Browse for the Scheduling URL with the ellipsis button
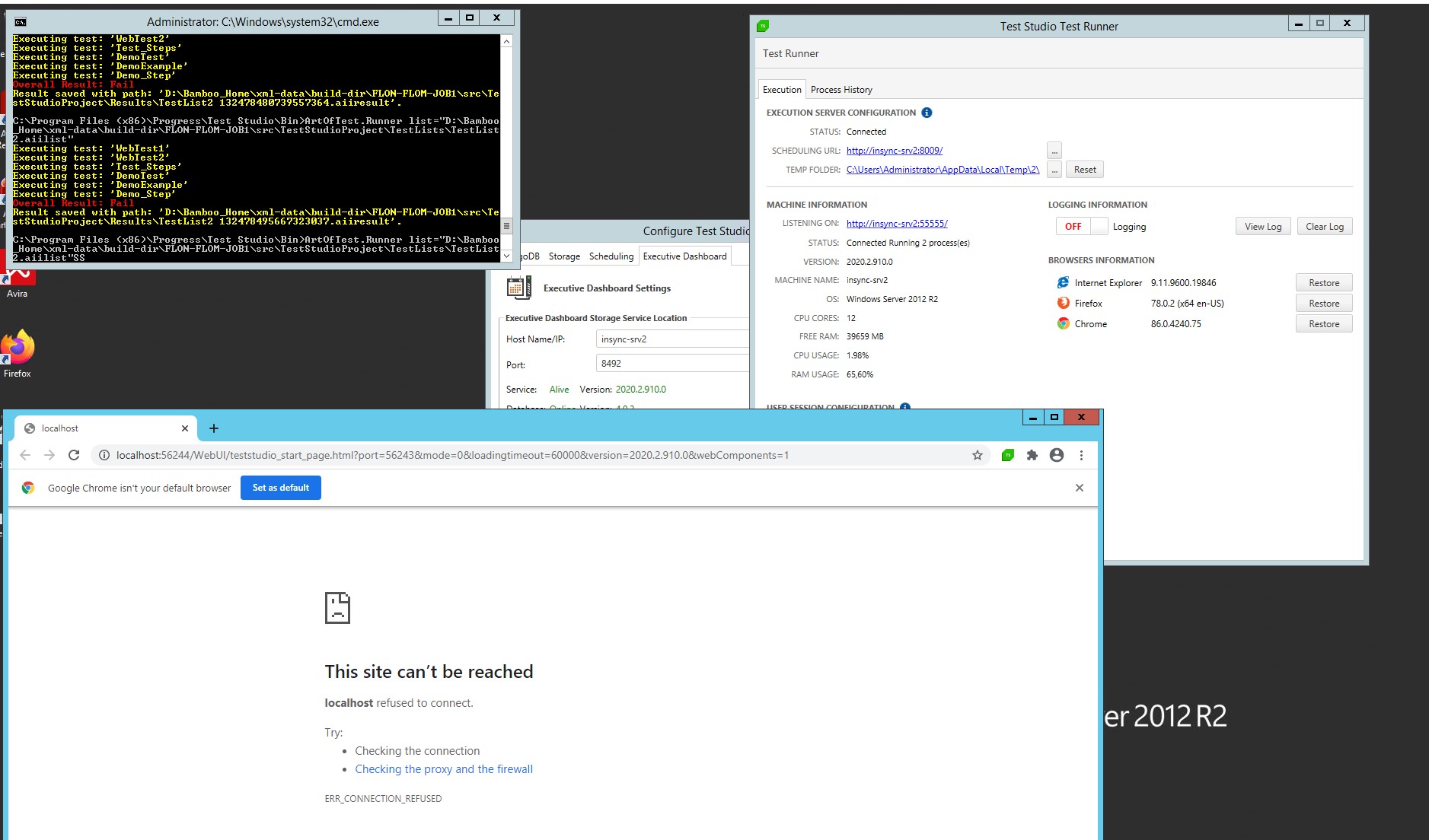 coord(1054,151)
